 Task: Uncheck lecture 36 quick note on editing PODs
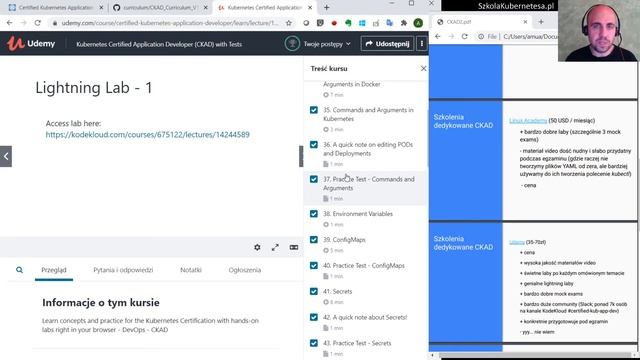tap(313, 144)
